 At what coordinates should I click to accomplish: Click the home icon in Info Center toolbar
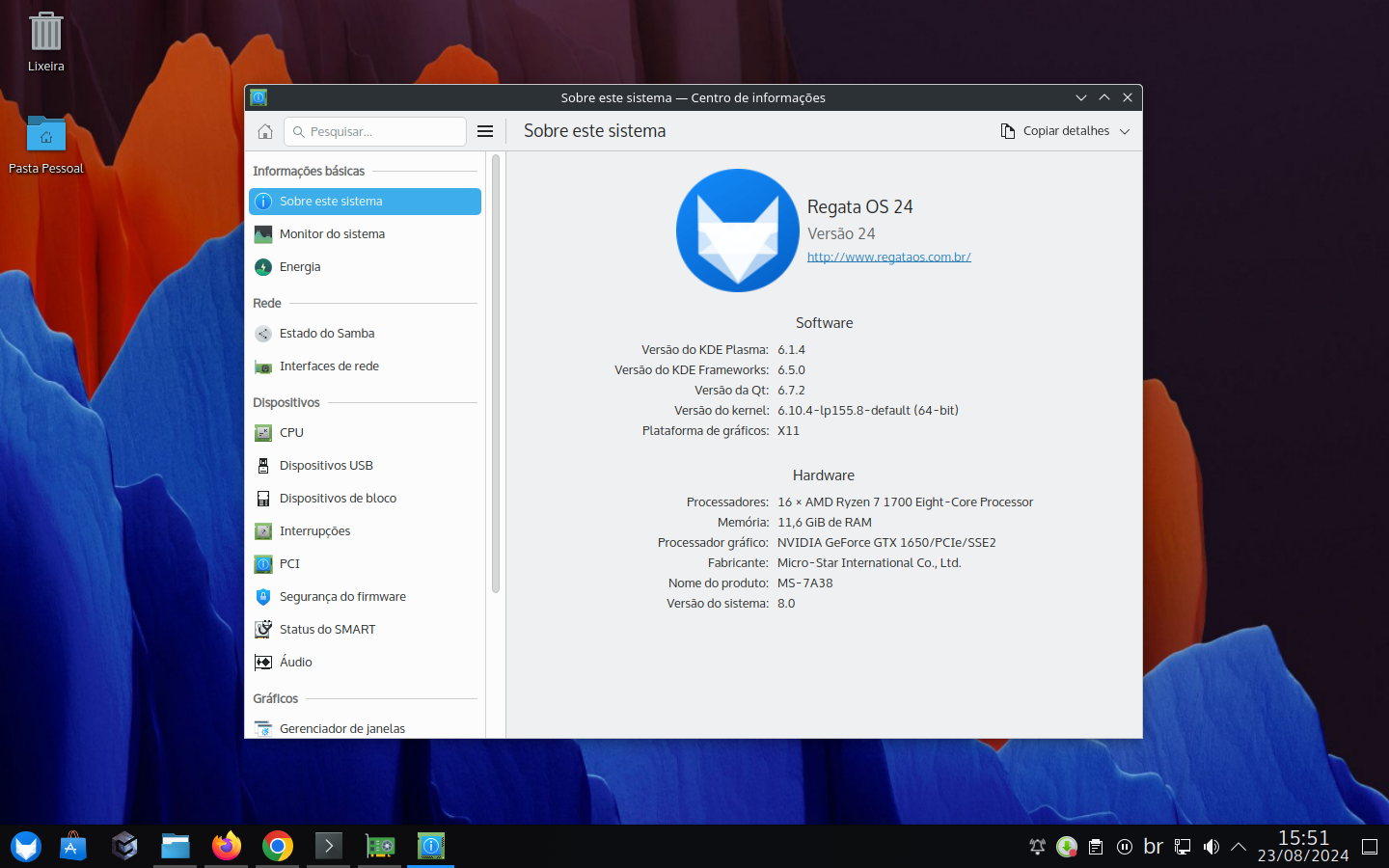point(265,131)
